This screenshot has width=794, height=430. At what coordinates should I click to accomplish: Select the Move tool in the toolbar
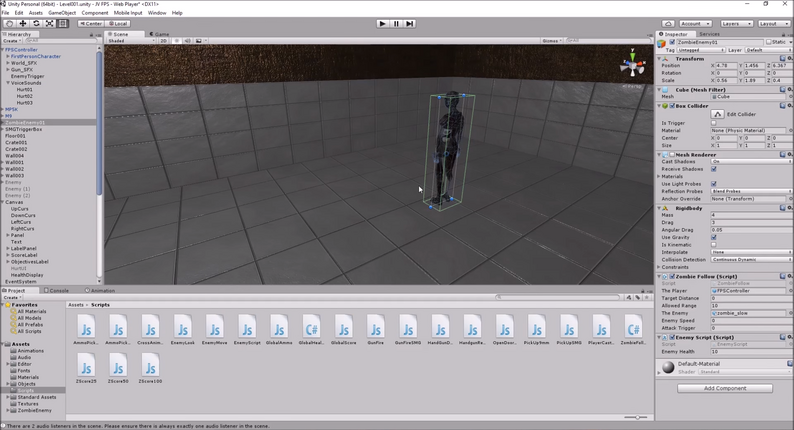(x=23, y=23)
